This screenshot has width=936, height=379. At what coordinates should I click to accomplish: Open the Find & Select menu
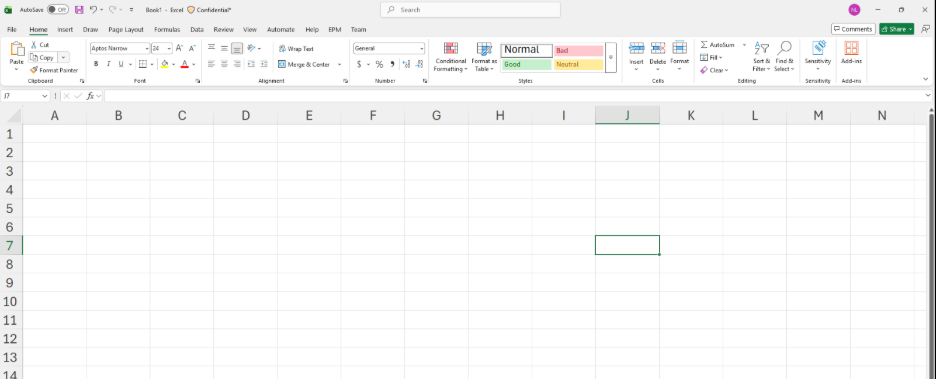point(784,57)
